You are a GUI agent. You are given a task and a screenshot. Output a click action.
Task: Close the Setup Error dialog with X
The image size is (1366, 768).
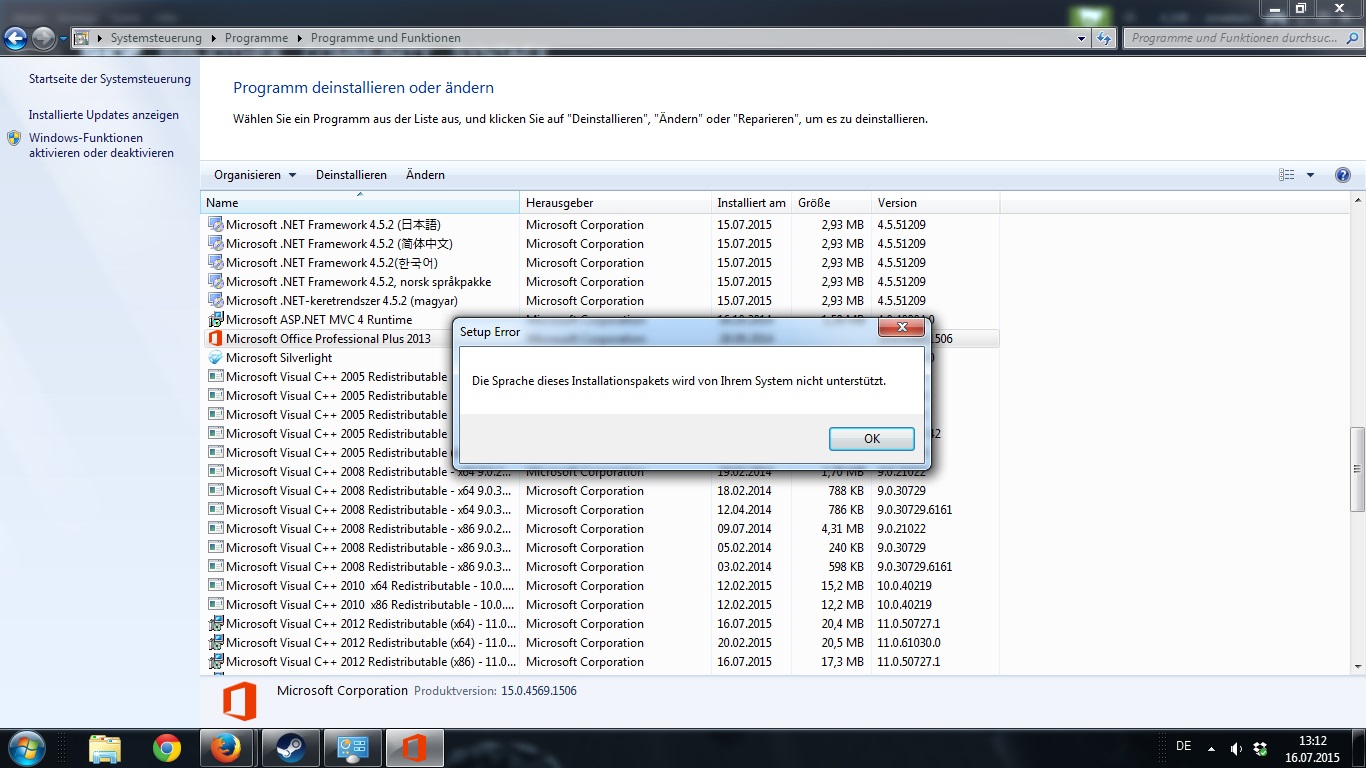[x=902, y=327]
